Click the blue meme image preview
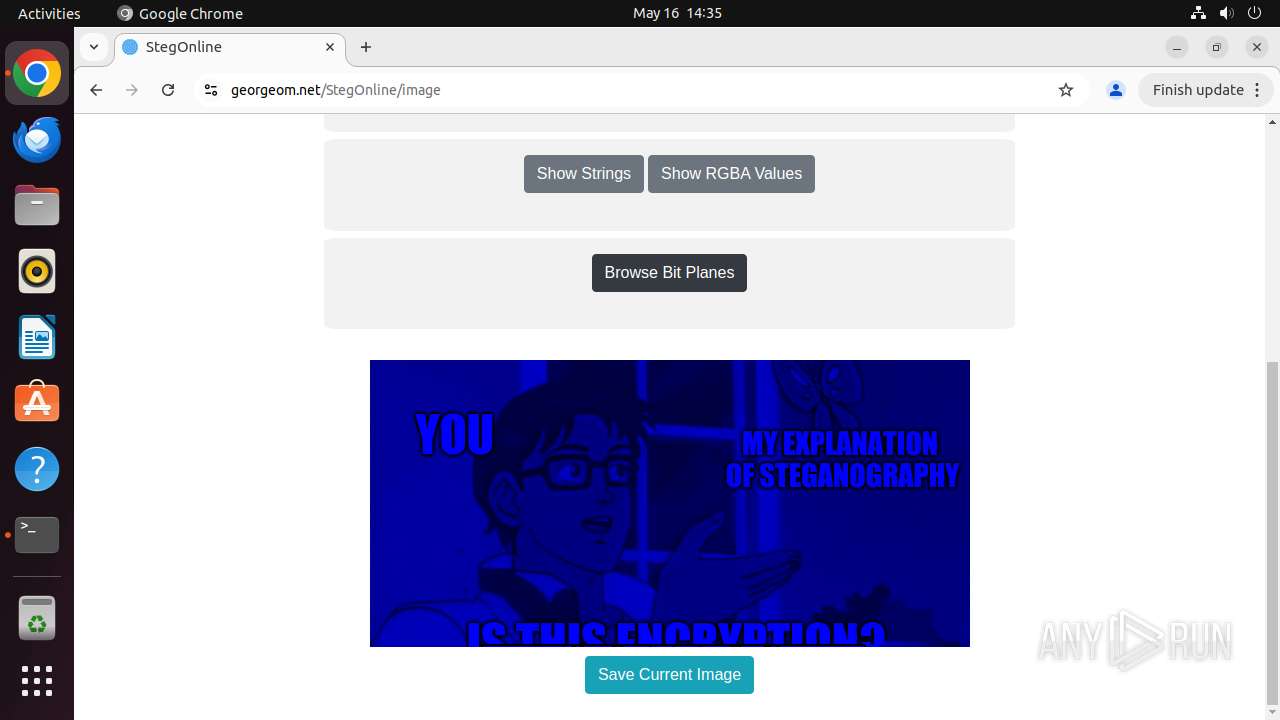Viewport: 1280px width, 720px height. [670, 503]
